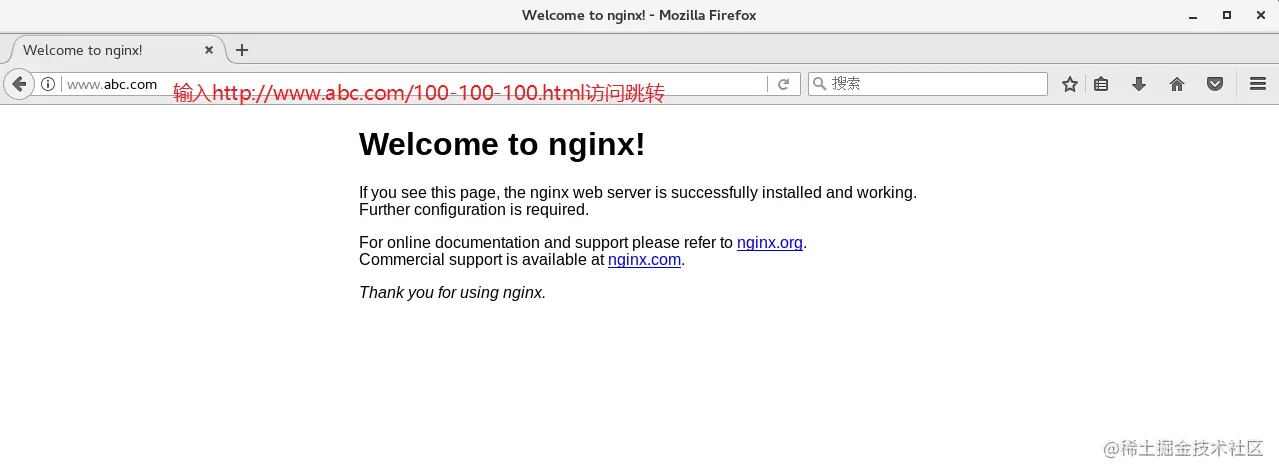Go to the Home page icon
This screenshot has height=474, width=1279.
1177,84
